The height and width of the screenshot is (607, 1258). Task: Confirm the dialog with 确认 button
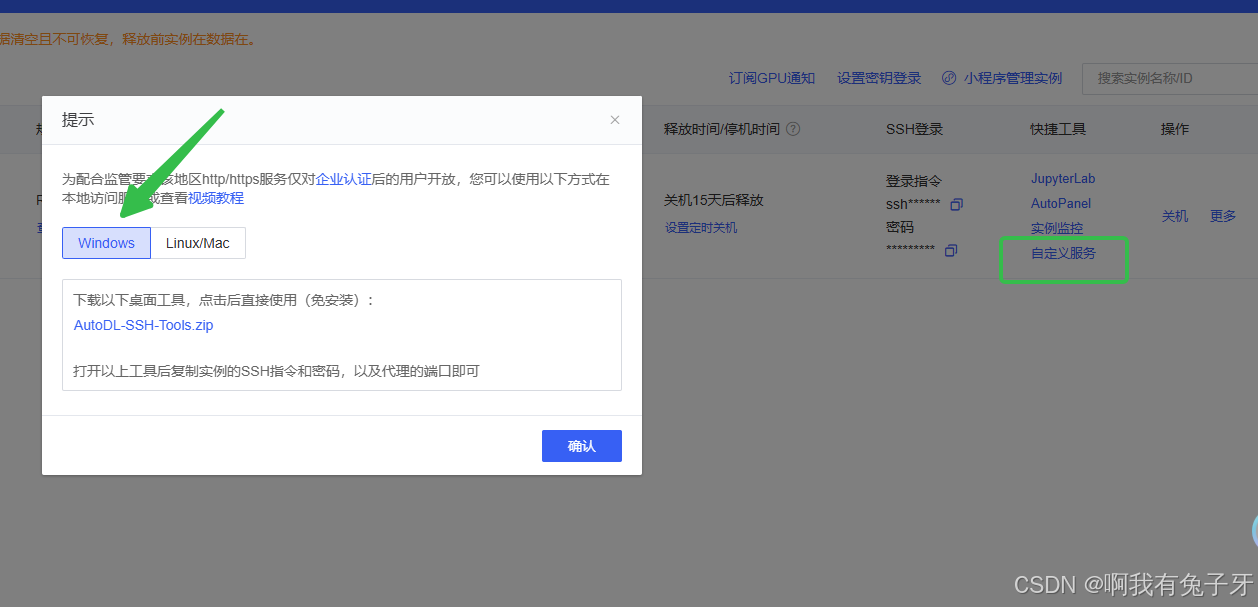point(582,446)
